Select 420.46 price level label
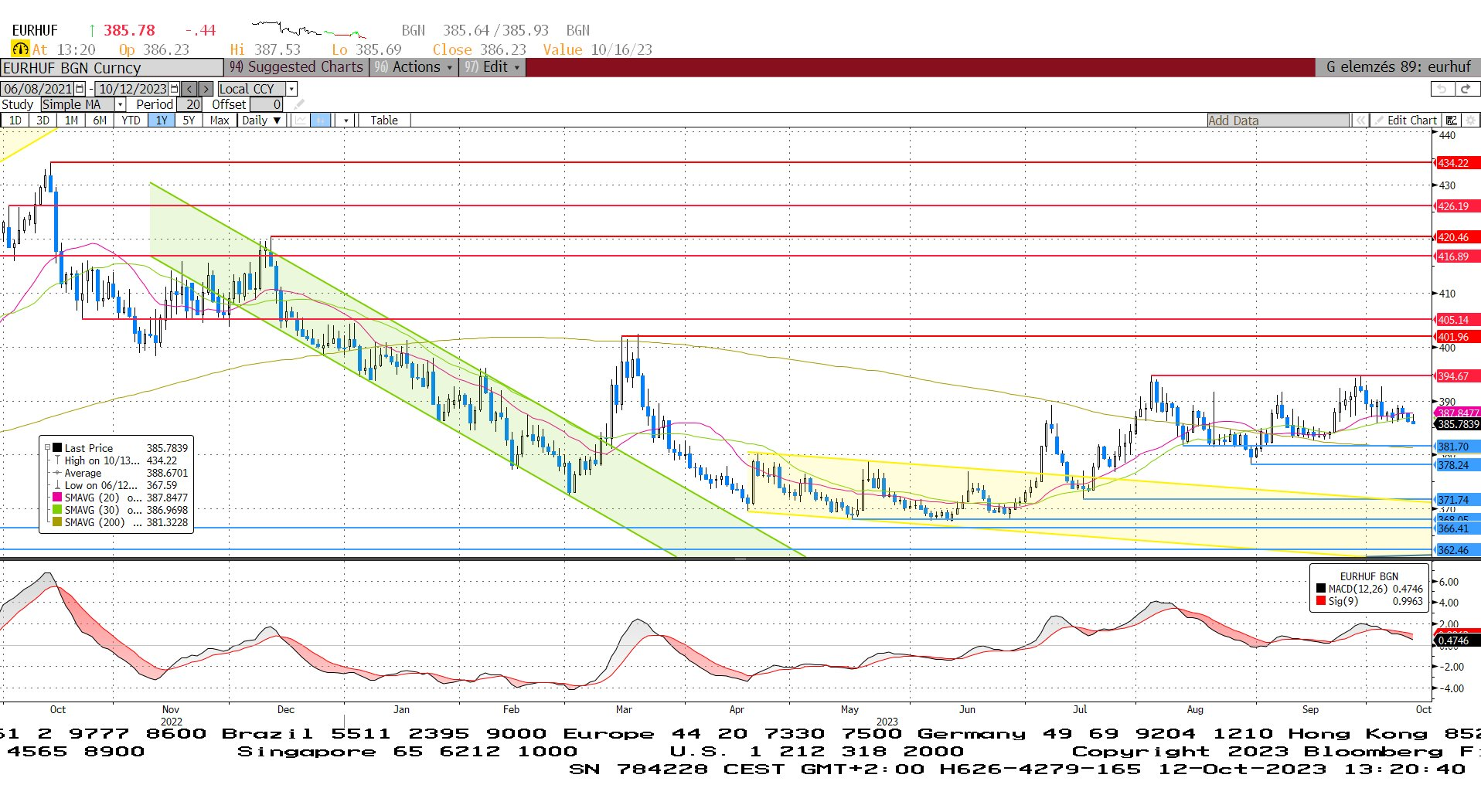Image resolution: width=1481 pixels, height=812 pixels. 1457,237
